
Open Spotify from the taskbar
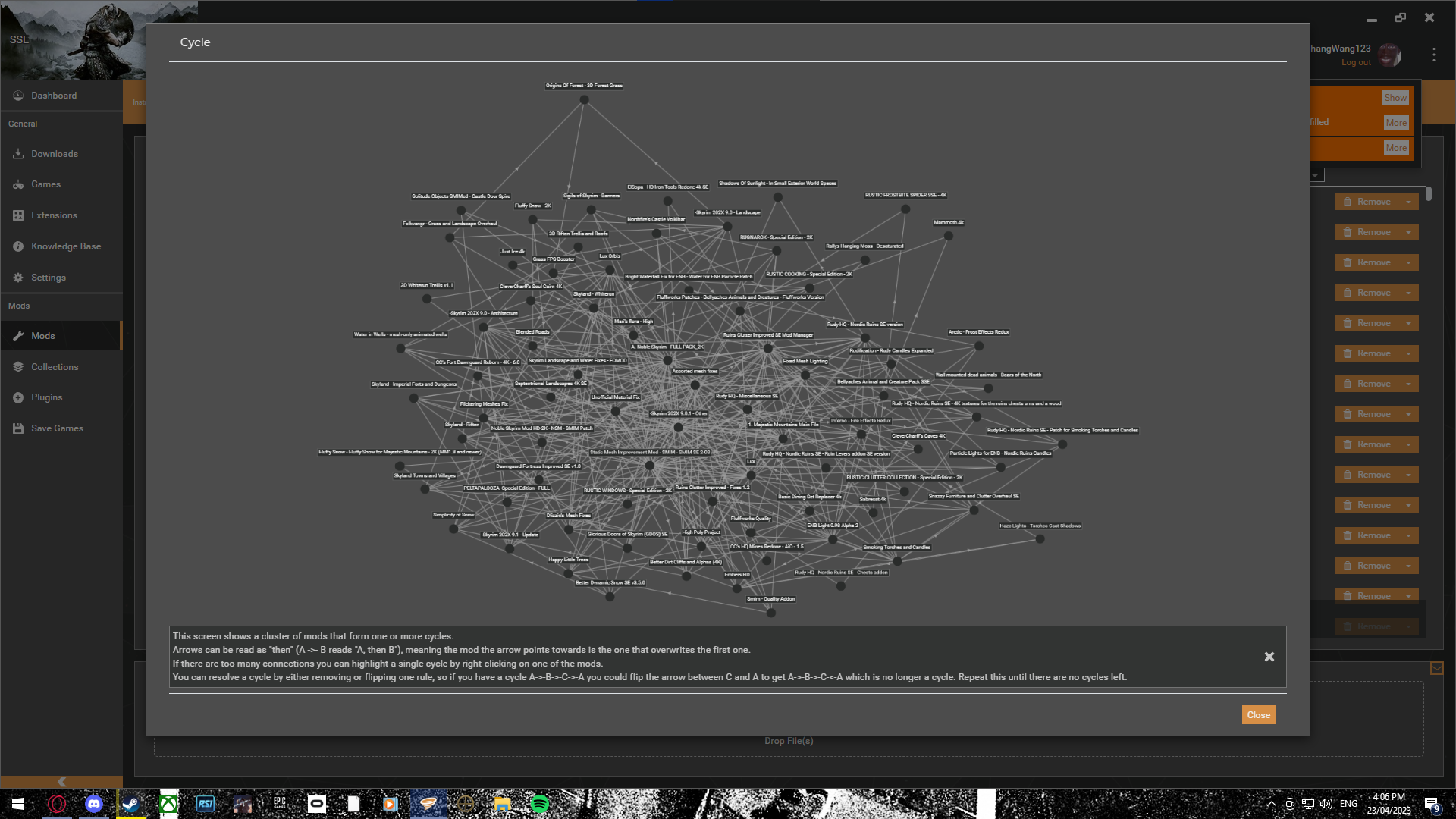click(x=539, y=804)
